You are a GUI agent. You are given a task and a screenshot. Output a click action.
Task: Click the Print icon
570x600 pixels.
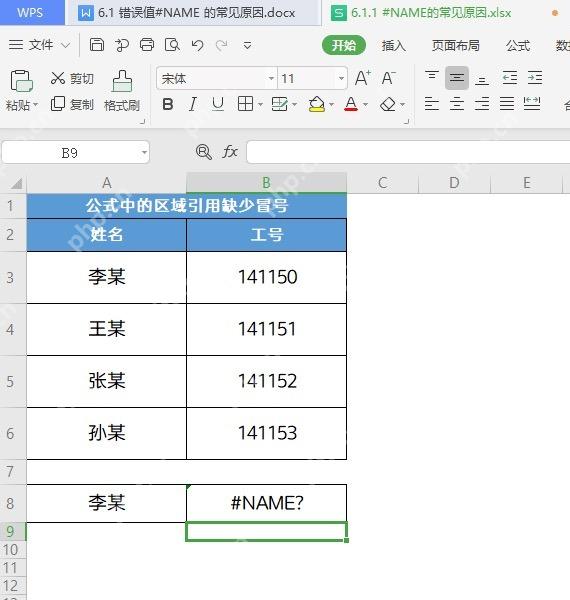tap(147, 45)
